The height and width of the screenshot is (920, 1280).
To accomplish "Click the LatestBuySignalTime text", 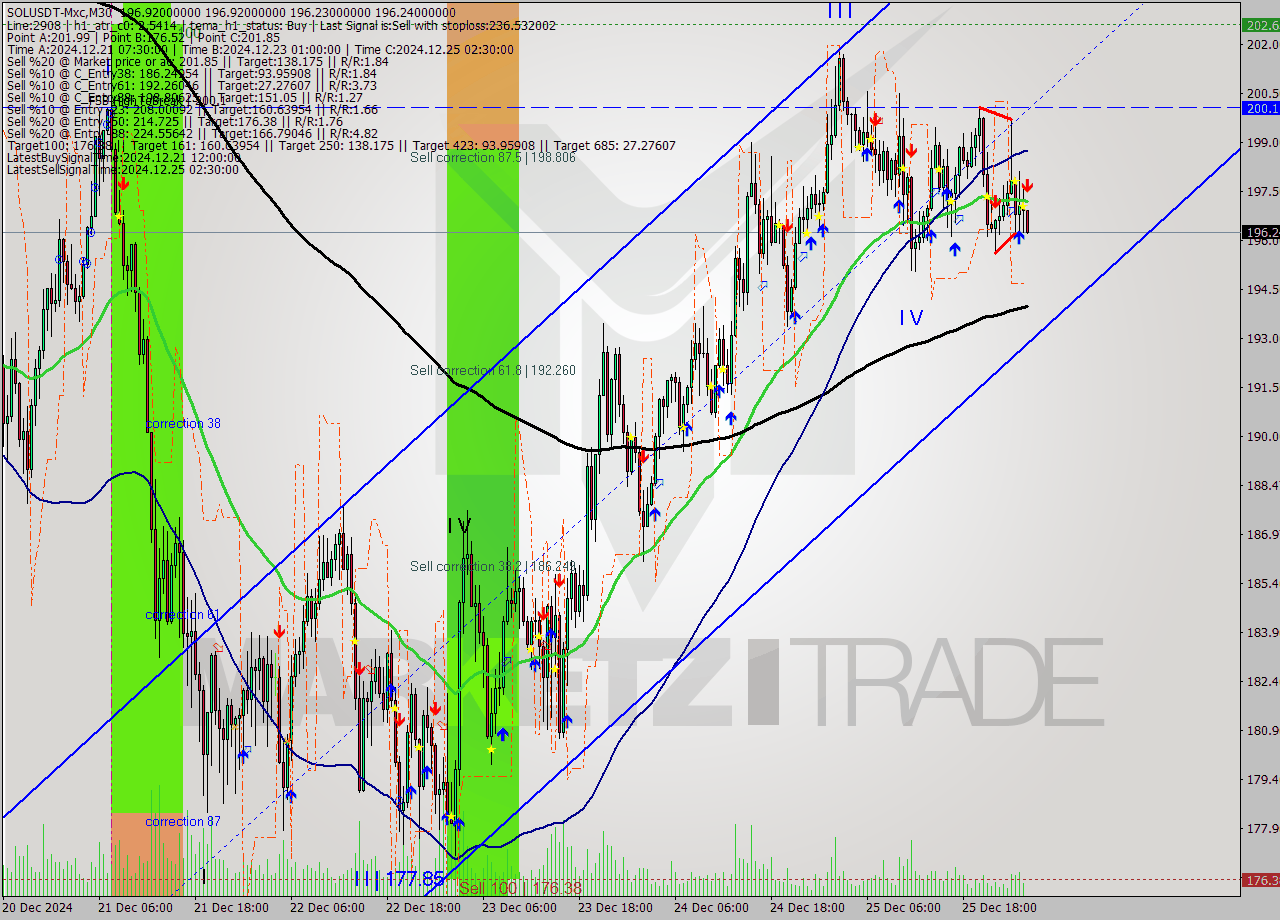I will tap(123, 157).
